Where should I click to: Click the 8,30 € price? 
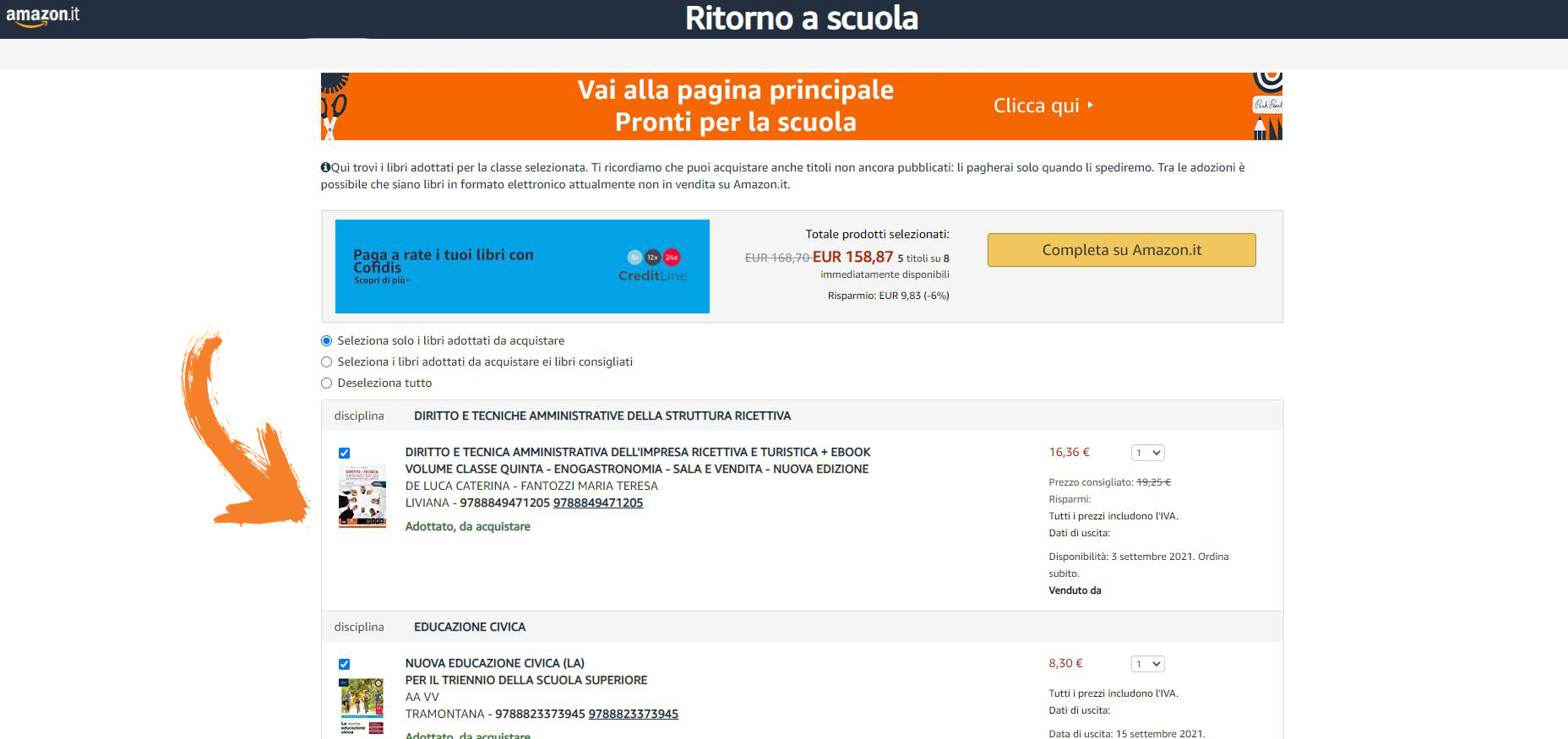point(1066,663)
